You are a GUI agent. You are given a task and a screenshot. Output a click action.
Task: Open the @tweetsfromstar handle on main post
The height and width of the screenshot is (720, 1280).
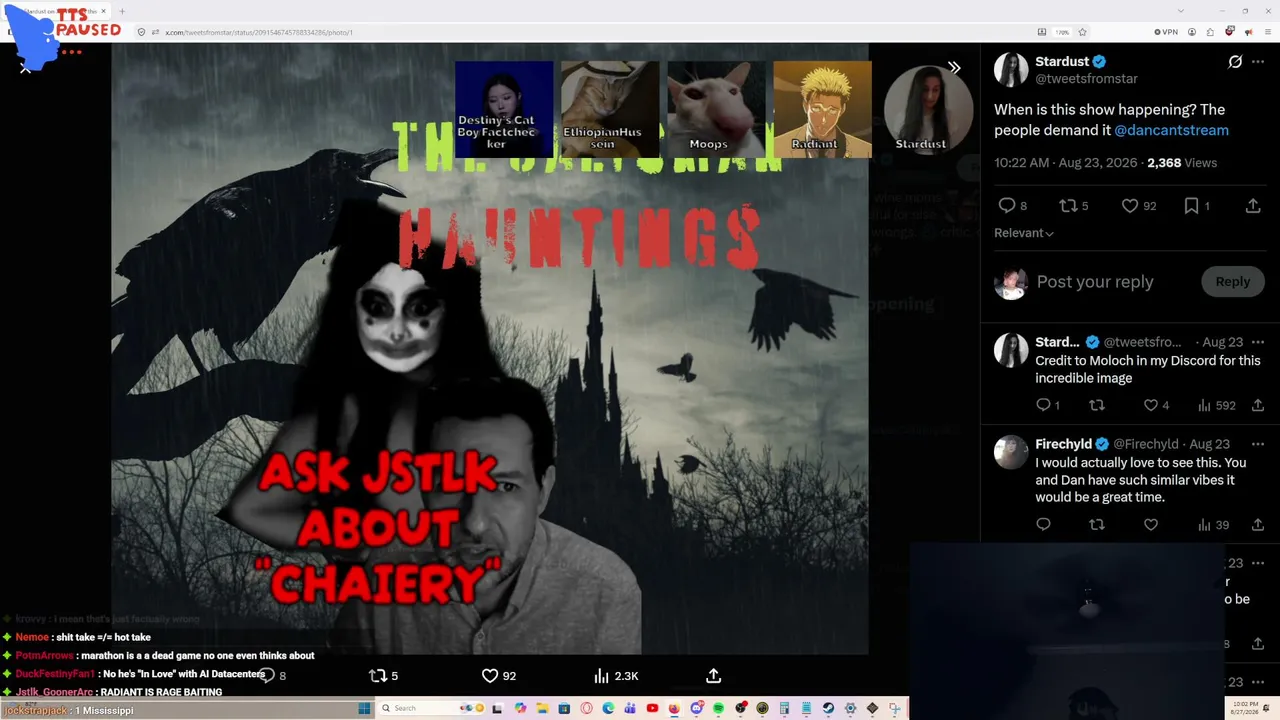pos(1086,79)
